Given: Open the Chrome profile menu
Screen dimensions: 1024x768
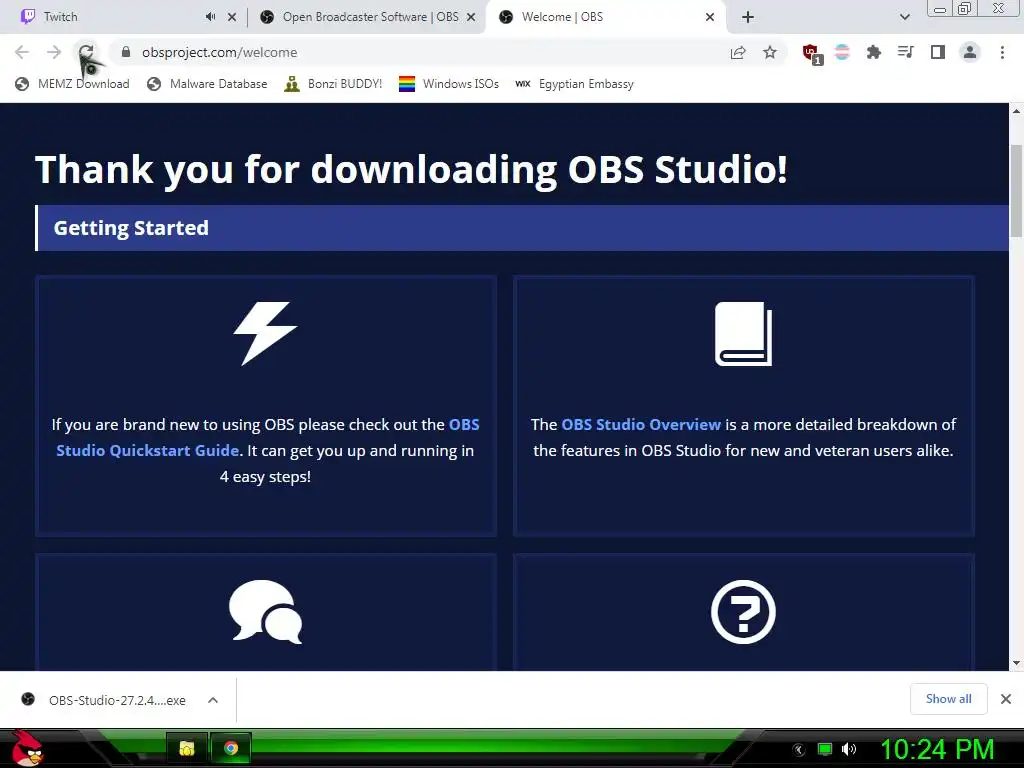Looking at the screenshot, I should tap(970, 52).
